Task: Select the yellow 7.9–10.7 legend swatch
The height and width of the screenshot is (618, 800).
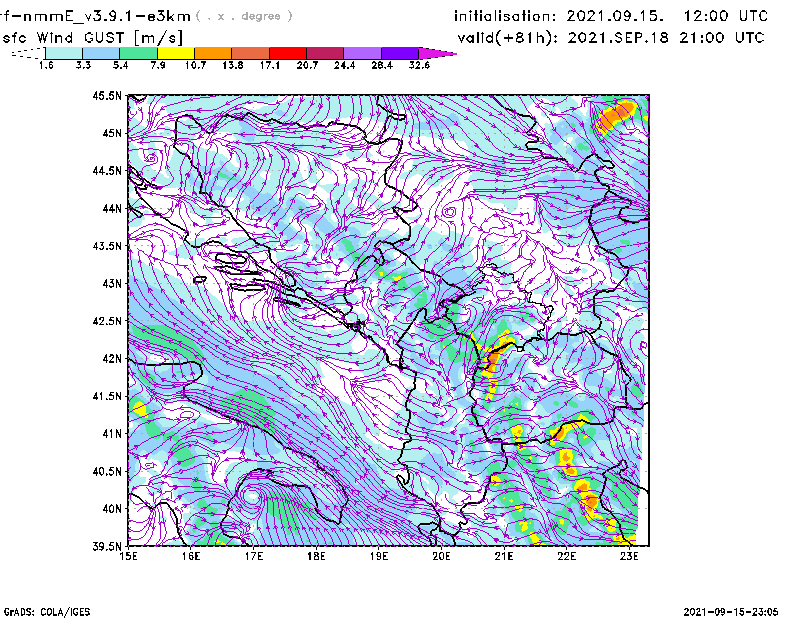Action: (x=176, y=53)
